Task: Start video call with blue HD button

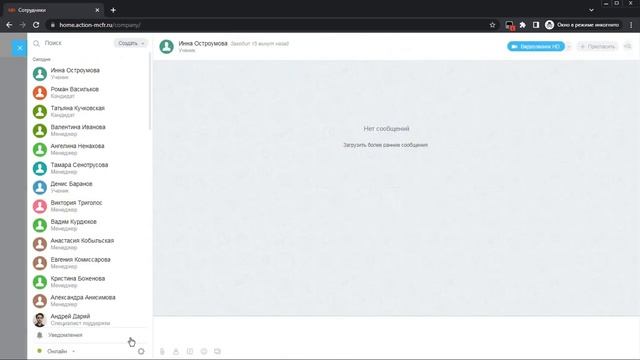Action: coord(536,47)
